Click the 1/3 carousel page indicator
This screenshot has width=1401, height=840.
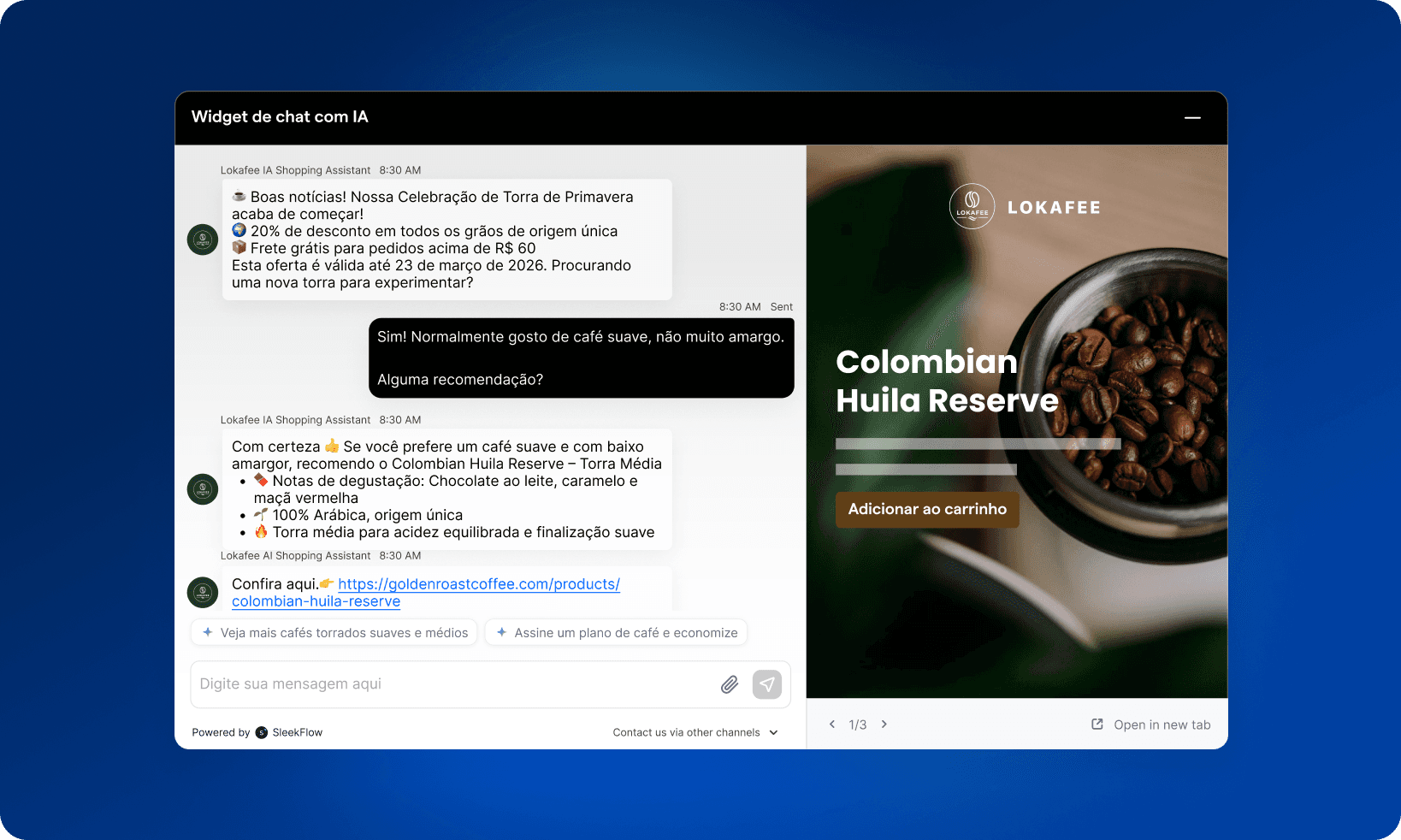click(858, 724)
